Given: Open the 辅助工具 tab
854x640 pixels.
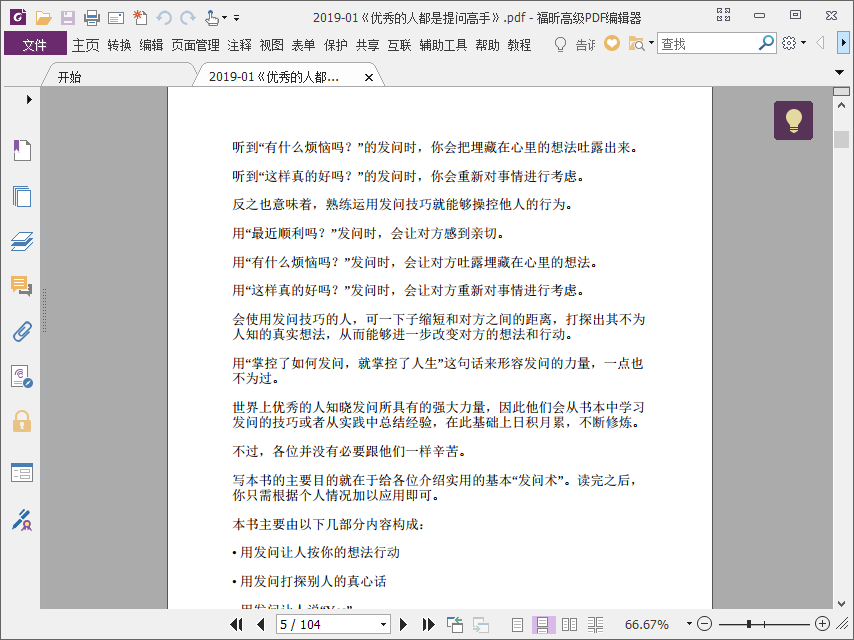Looking at the screenshot, I should pyautogui.click(x=443, y=45).
